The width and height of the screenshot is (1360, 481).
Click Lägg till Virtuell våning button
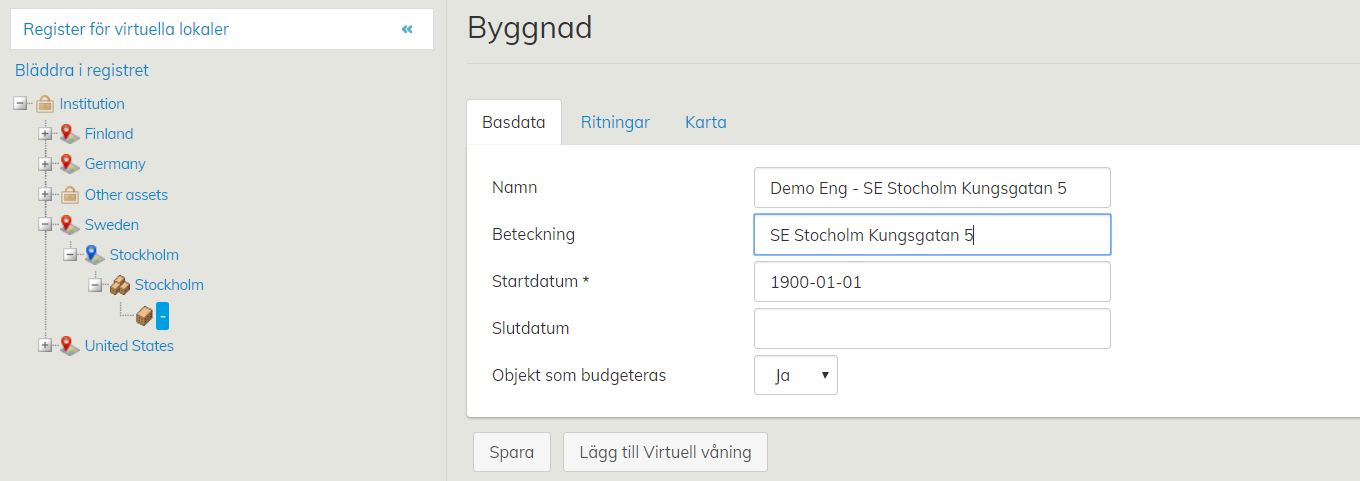point(665,452)
